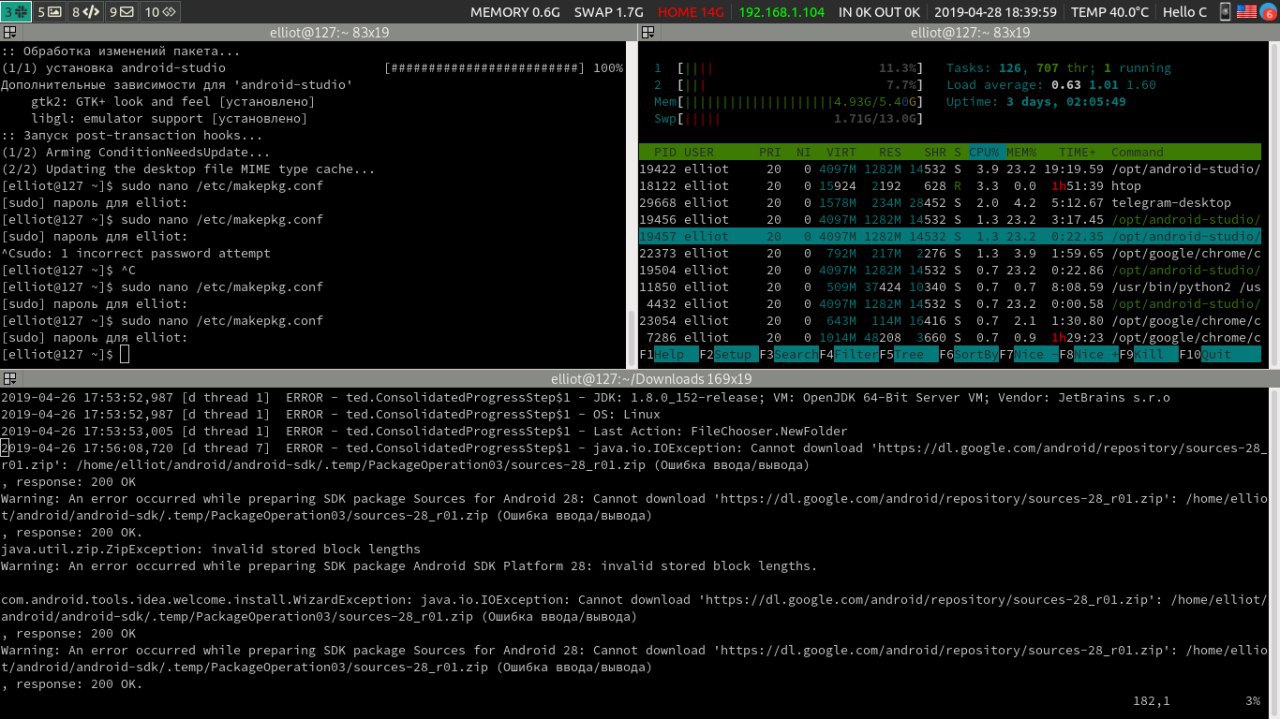This screenshot has height=719, width=1280.
Task: Click the green IP address 192.168.1.104
Action: (782, 12)
